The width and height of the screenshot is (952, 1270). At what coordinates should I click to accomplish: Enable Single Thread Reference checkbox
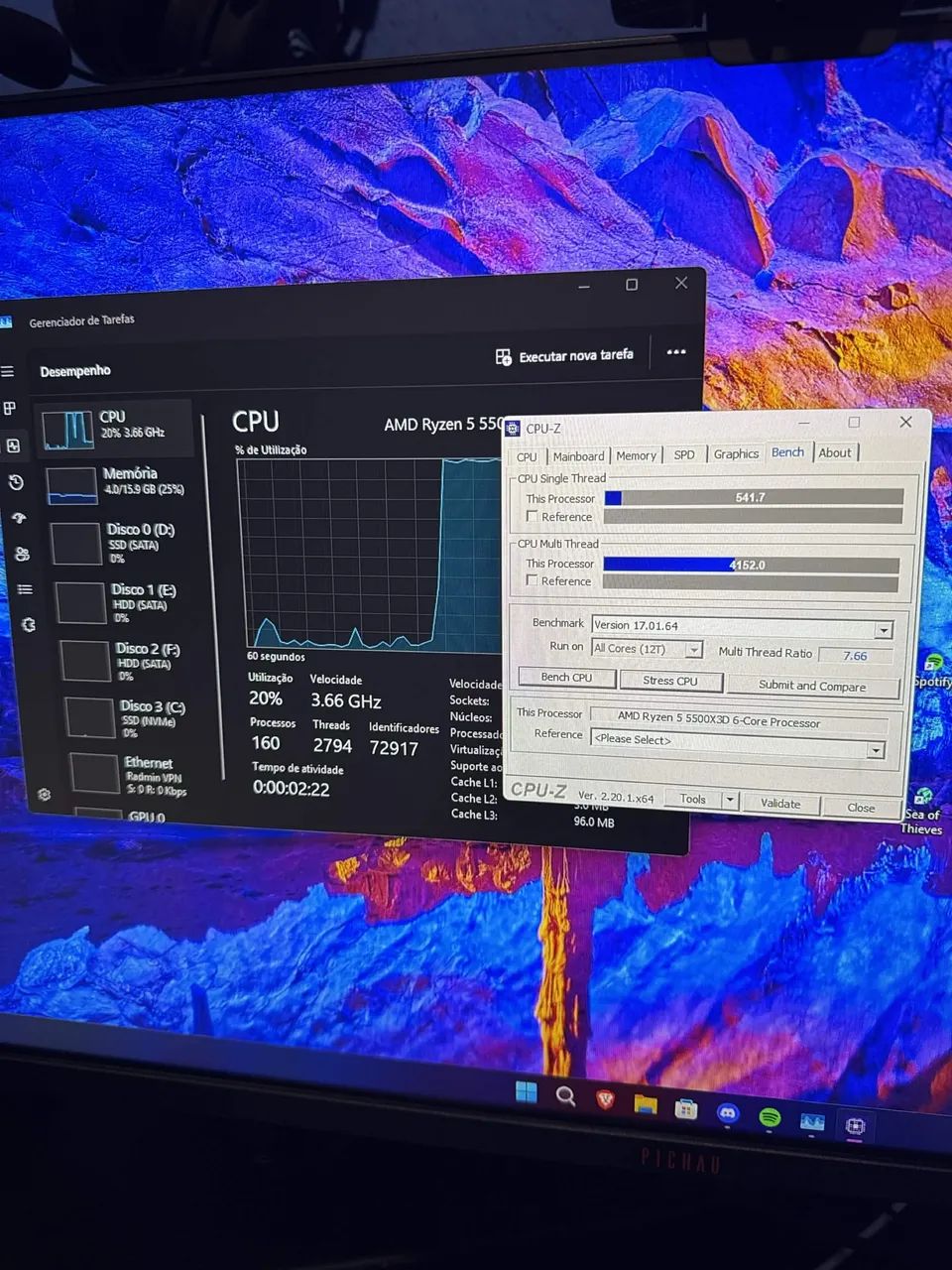[533, 516]
